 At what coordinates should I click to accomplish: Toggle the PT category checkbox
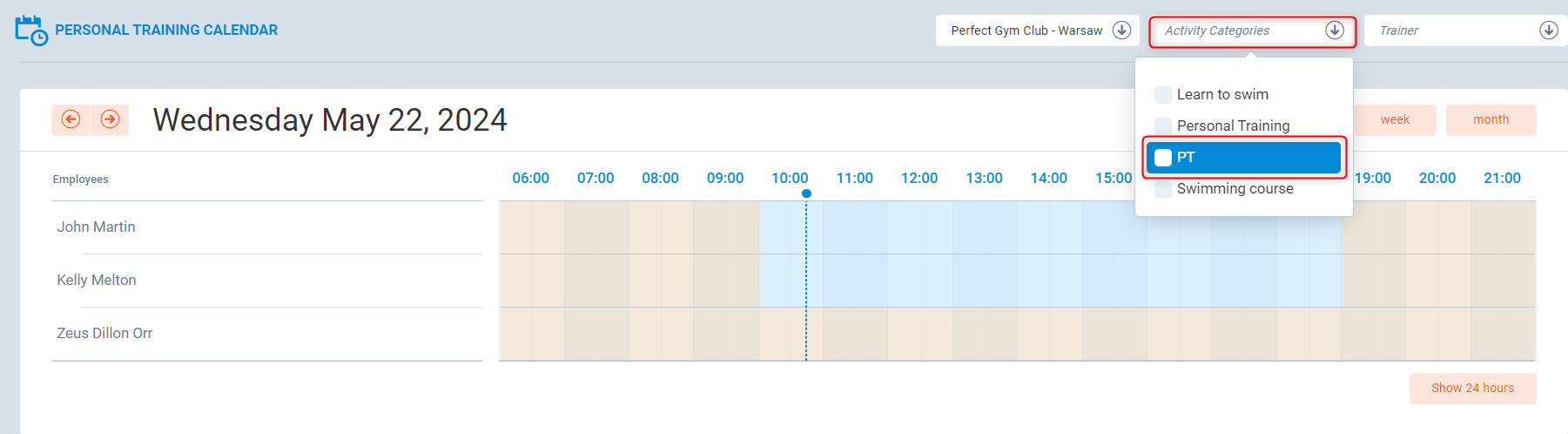(x=1163, y=158)
